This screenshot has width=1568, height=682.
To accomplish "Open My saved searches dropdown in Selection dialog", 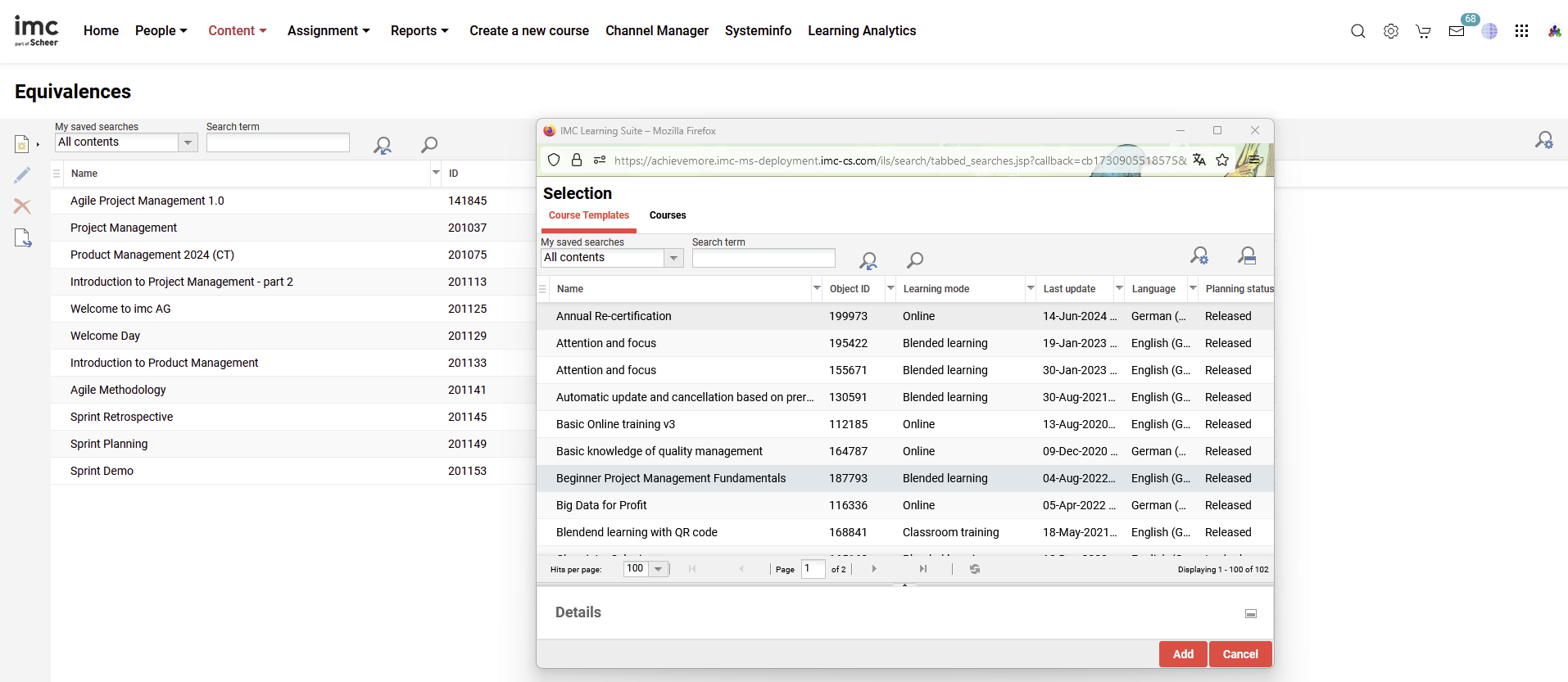I will point(673,258).
